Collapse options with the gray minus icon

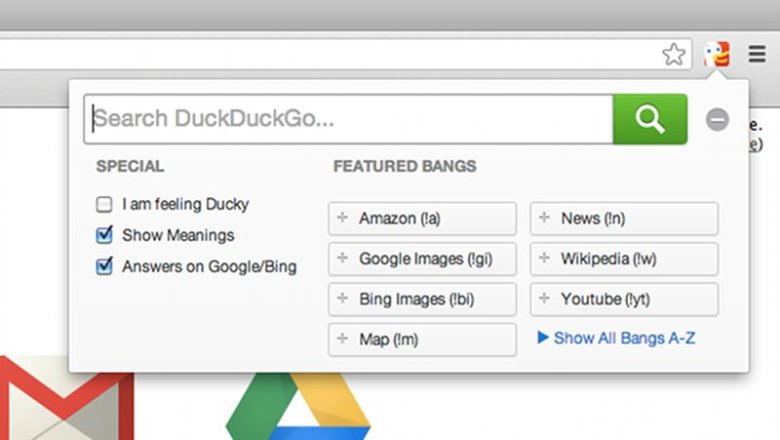(x=717, y=119)
